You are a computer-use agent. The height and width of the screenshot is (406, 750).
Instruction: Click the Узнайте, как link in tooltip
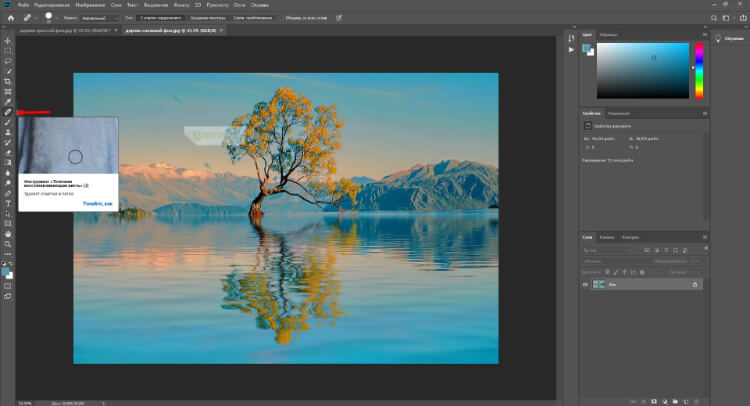point(99,203)
